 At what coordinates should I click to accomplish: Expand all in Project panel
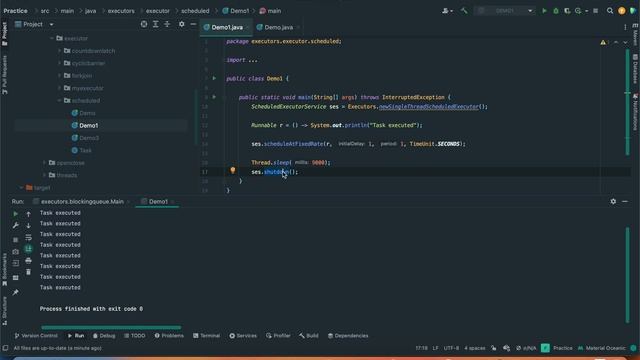click(156, 24)
